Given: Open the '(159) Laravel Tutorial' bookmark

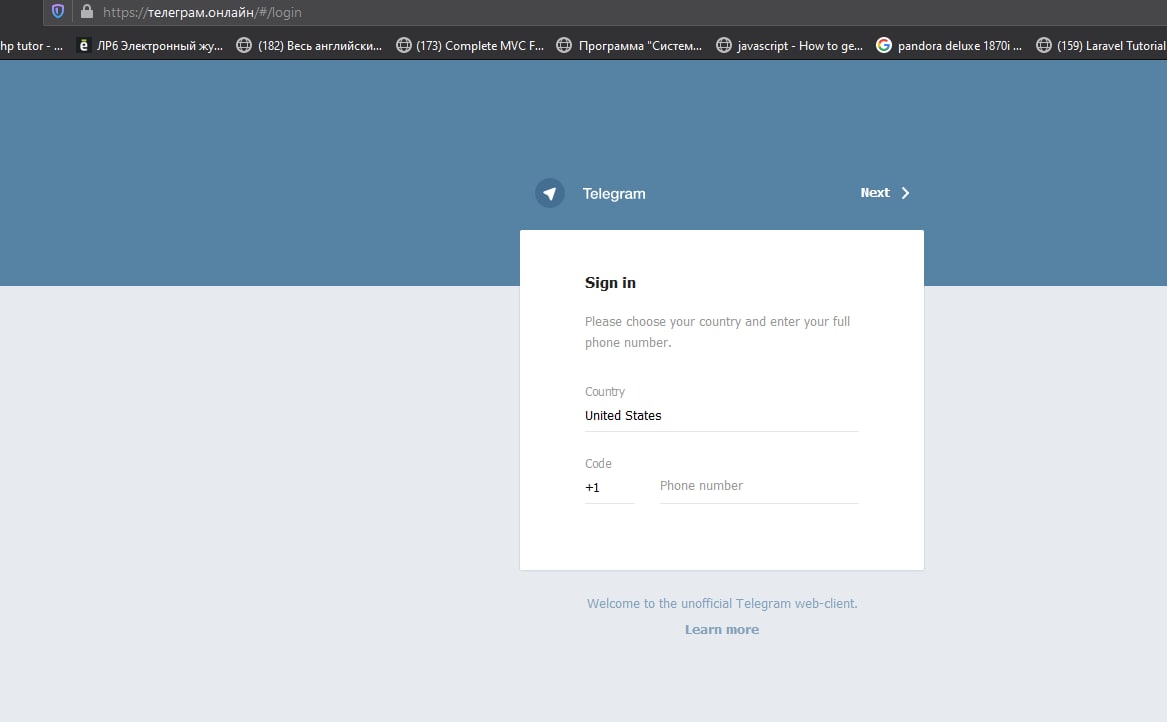Looking at the screenshot, I should click(1101, 45).
